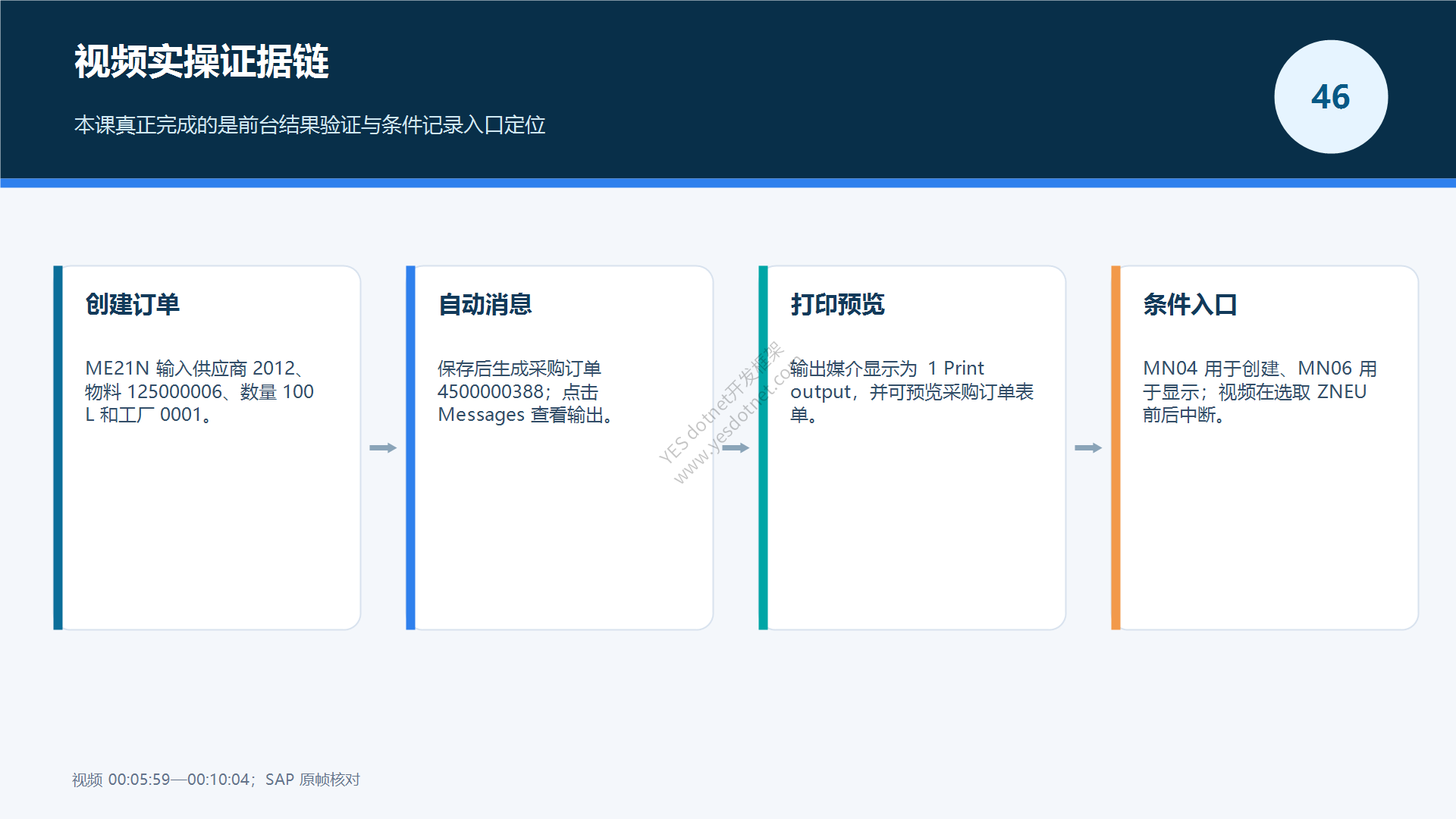Select the 条件入口 card heading
Viewport: 1456px width, 819px height.
coord(1191,305)
